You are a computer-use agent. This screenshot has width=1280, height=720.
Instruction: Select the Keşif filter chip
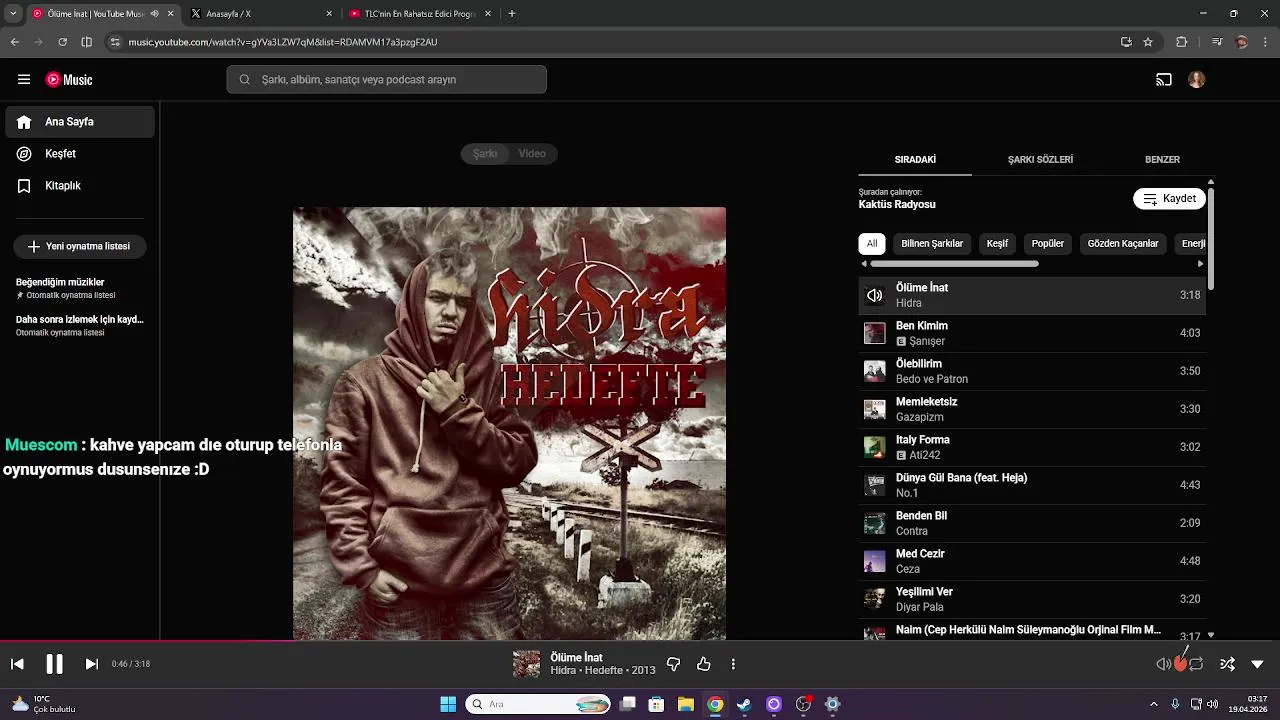point(997,244)
